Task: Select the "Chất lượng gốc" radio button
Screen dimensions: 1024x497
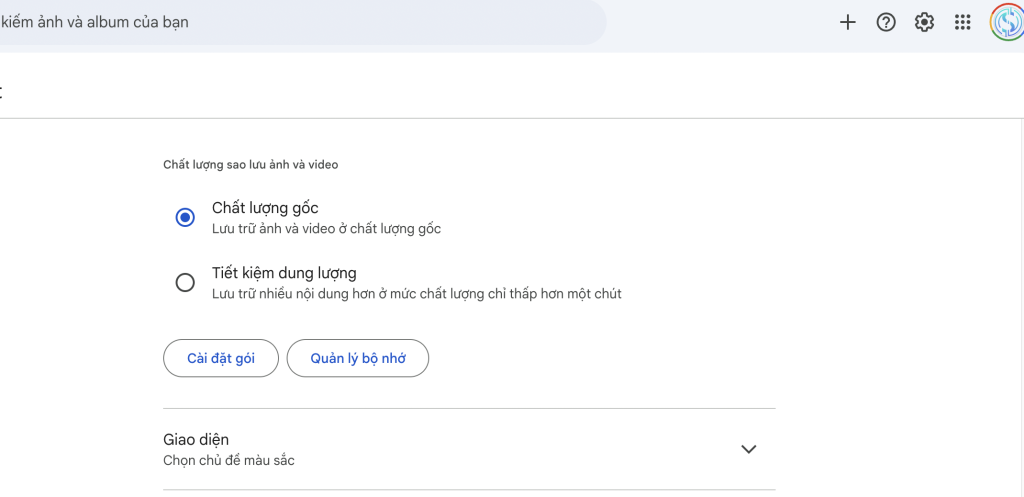Action: click(x=185, y=218)
